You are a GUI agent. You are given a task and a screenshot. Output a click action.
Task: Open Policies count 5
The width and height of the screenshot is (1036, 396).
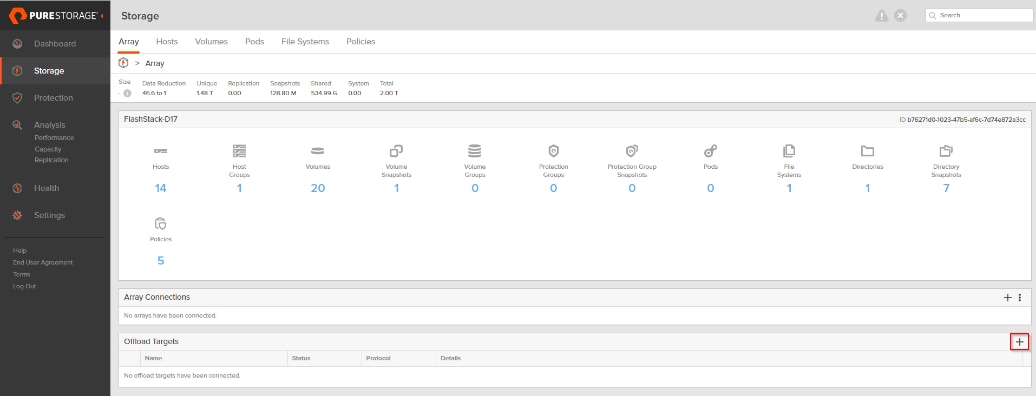pos(161,260)
